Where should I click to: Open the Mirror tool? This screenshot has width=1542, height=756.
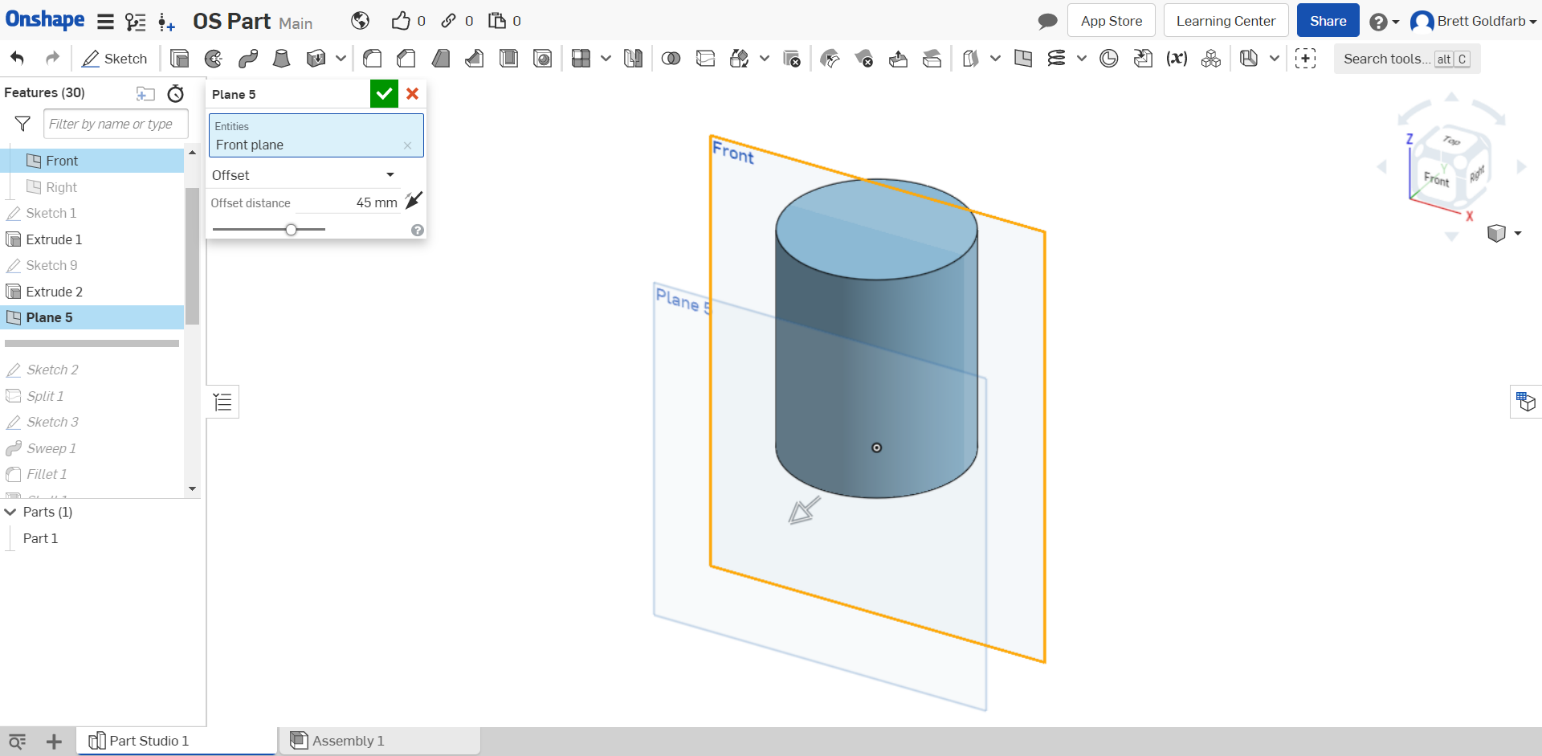click(x=633, y=58)
